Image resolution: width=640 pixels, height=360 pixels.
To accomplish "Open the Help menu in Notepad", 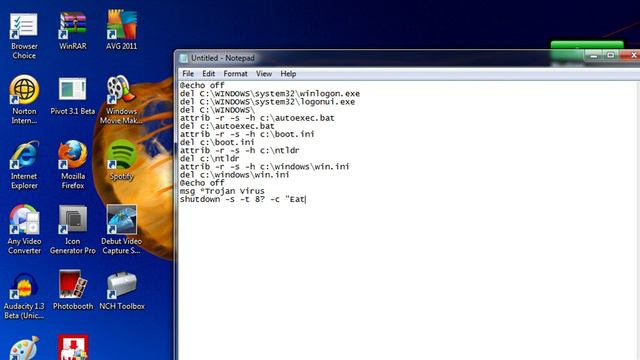I will click(x=288, y=74).
